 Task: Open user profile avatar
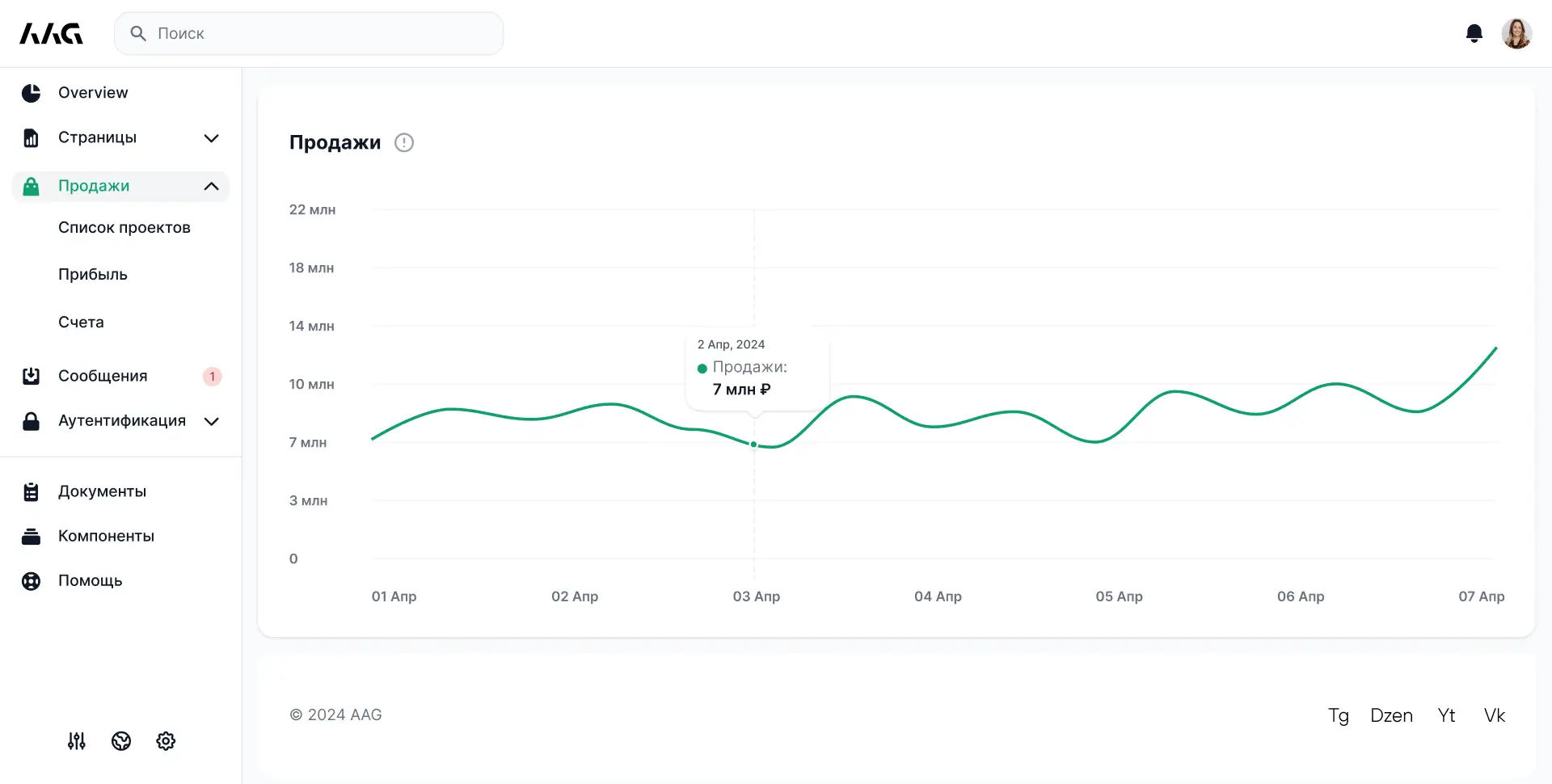coord(1516,33)
